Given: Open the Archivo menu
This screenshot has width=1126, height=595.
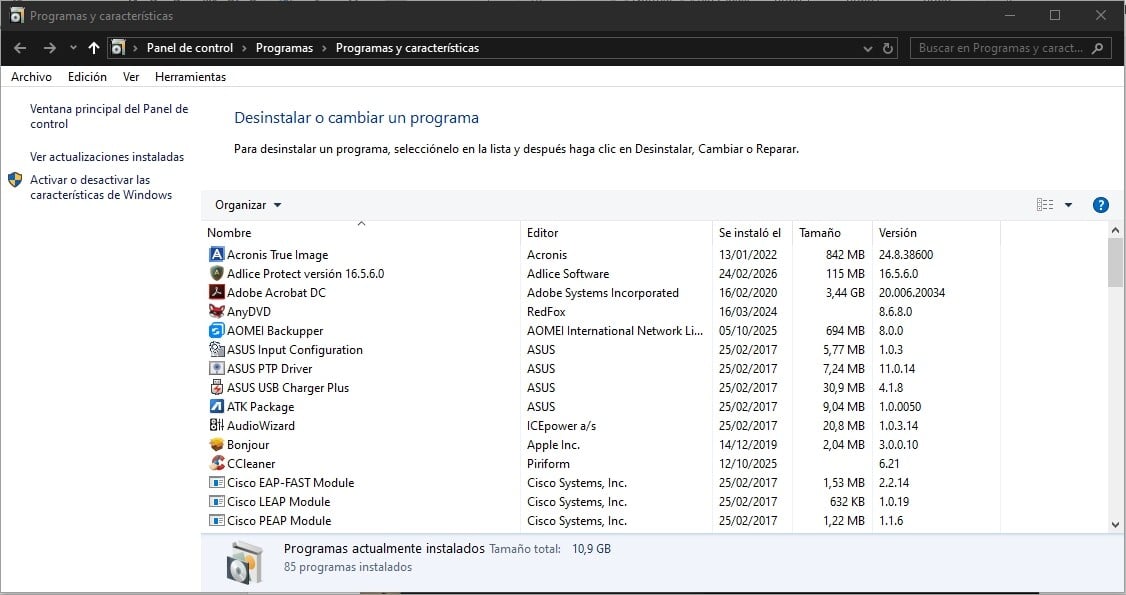Looking at the screenshot, I should click(31, 77).
